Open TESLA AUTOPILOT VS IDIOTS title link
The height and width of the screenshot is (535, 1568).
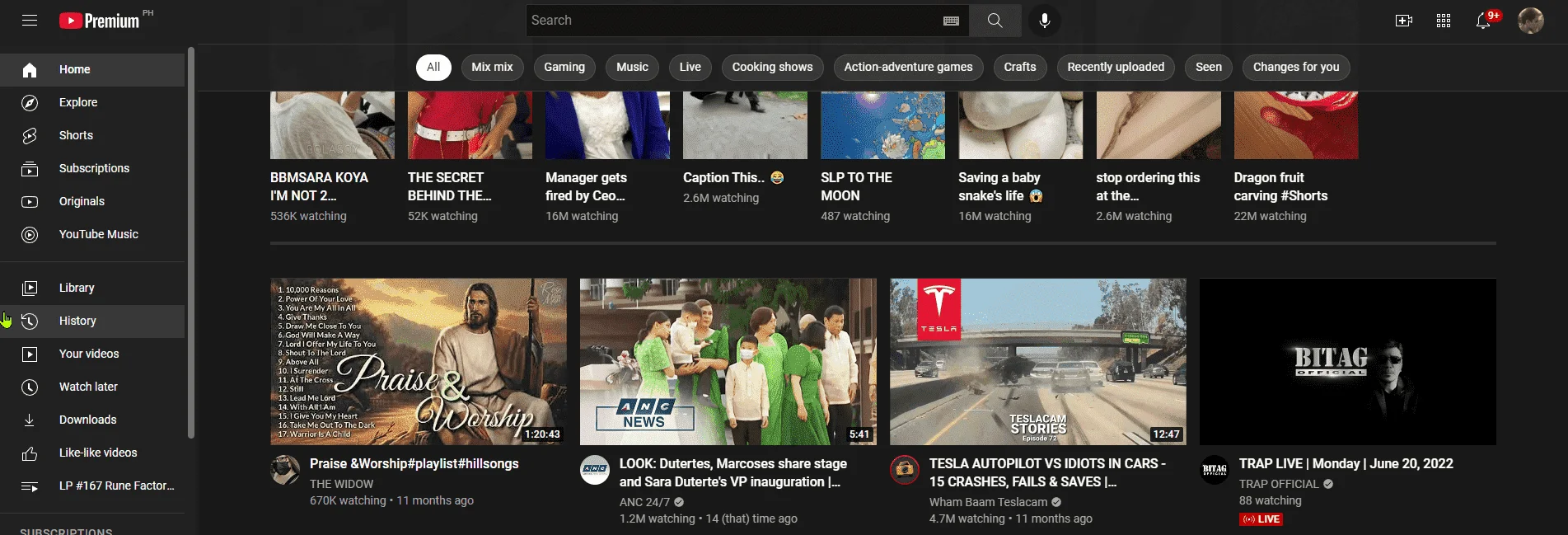(1047, 473)
